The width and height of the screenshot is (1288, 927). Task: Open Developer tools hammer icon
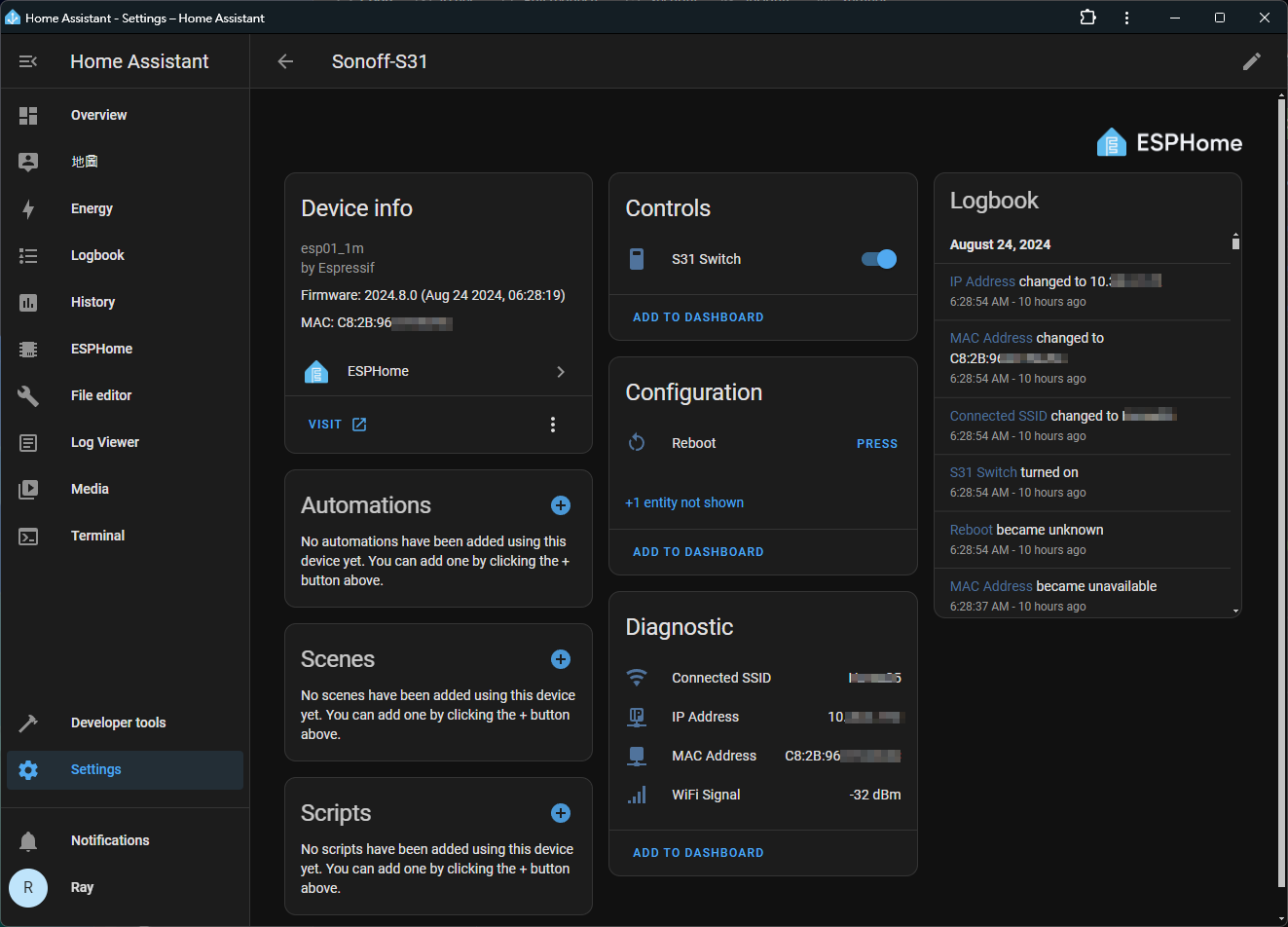point(28,723)
